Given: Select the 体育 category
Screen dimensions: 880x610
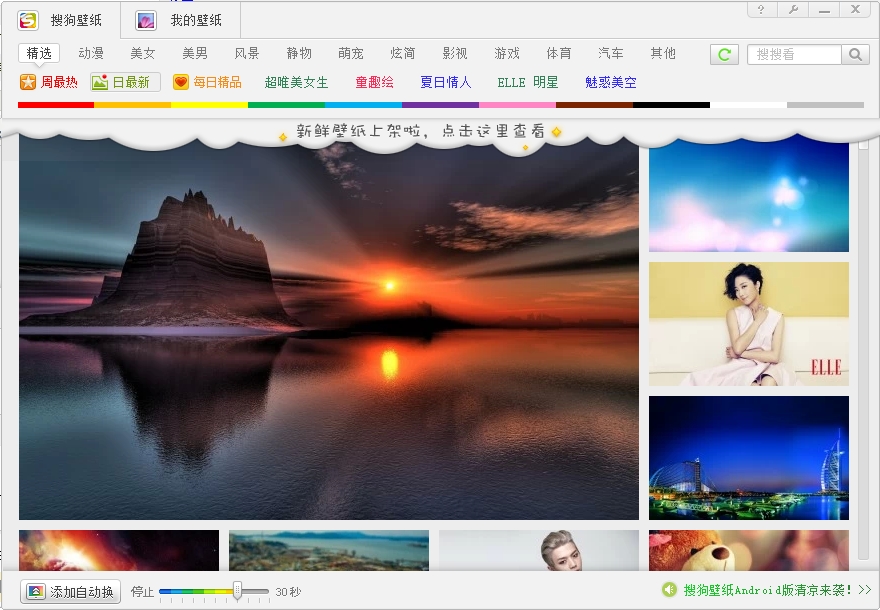Looking at the screenshot, I should pos(558,53).
